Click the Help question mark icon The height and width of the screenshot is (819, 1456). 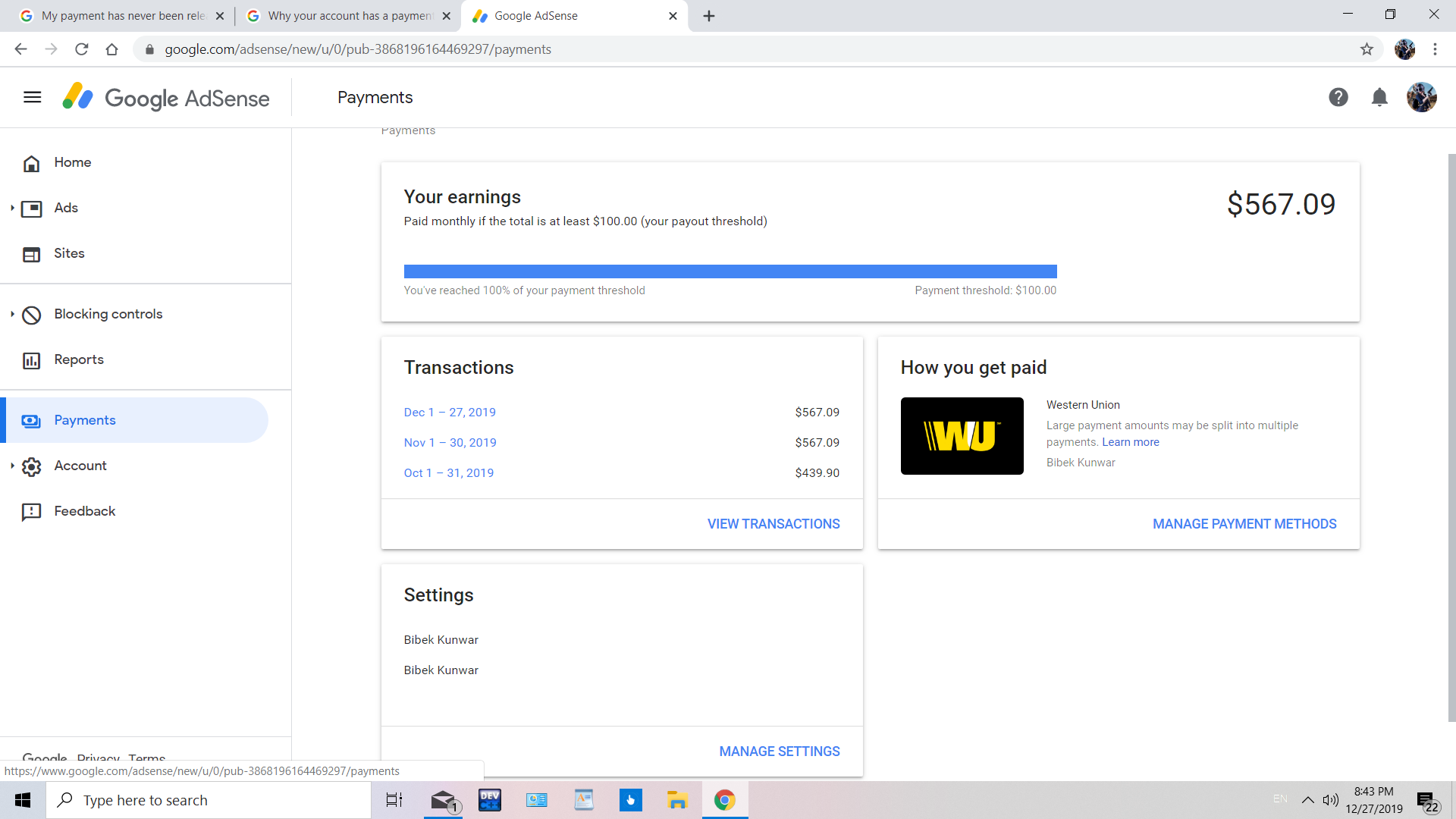tap(1338, 97)
